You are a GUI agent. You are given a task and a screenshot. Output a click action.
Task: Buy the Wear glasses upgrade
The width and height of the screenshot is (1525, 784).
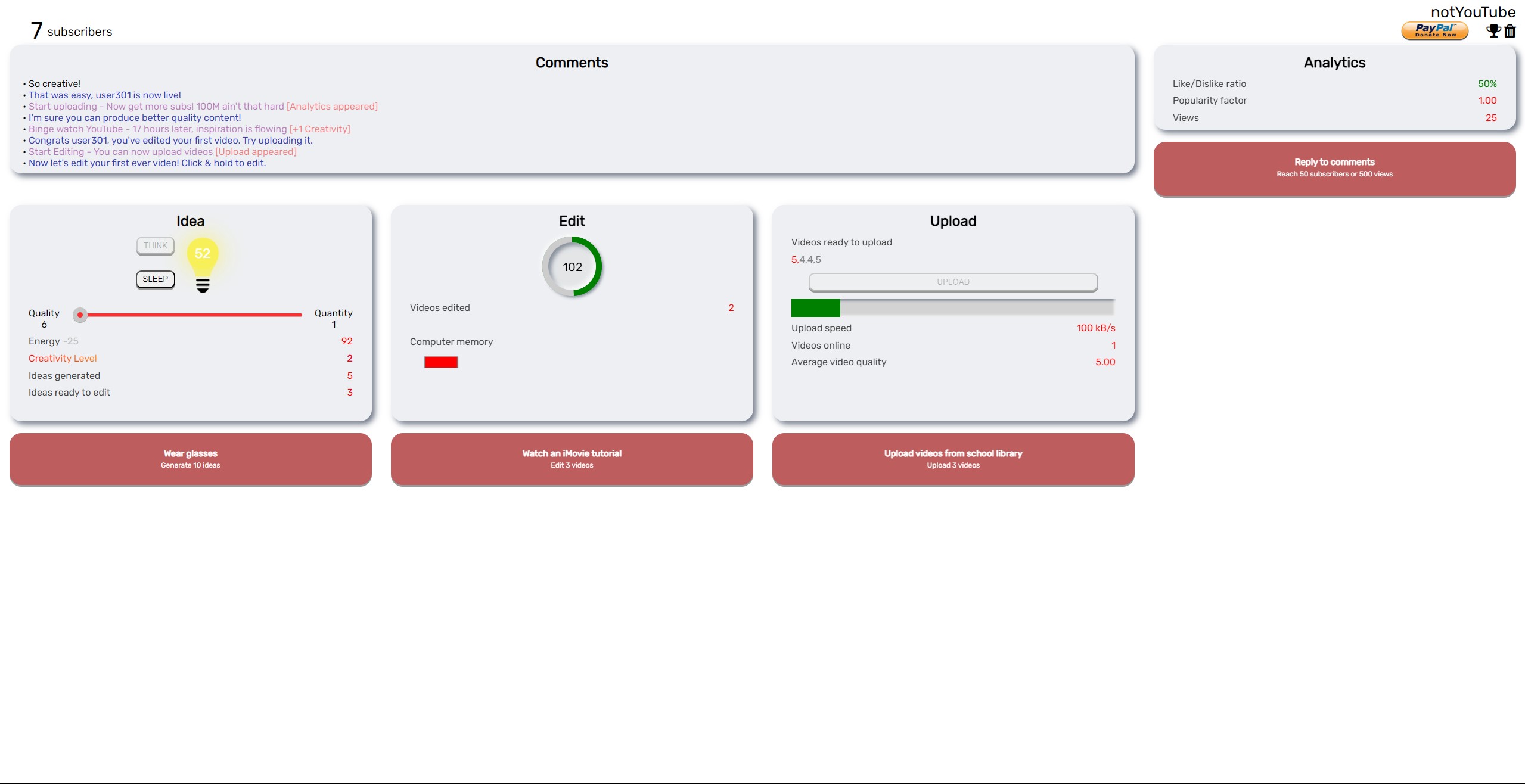(x=191, y=459)
